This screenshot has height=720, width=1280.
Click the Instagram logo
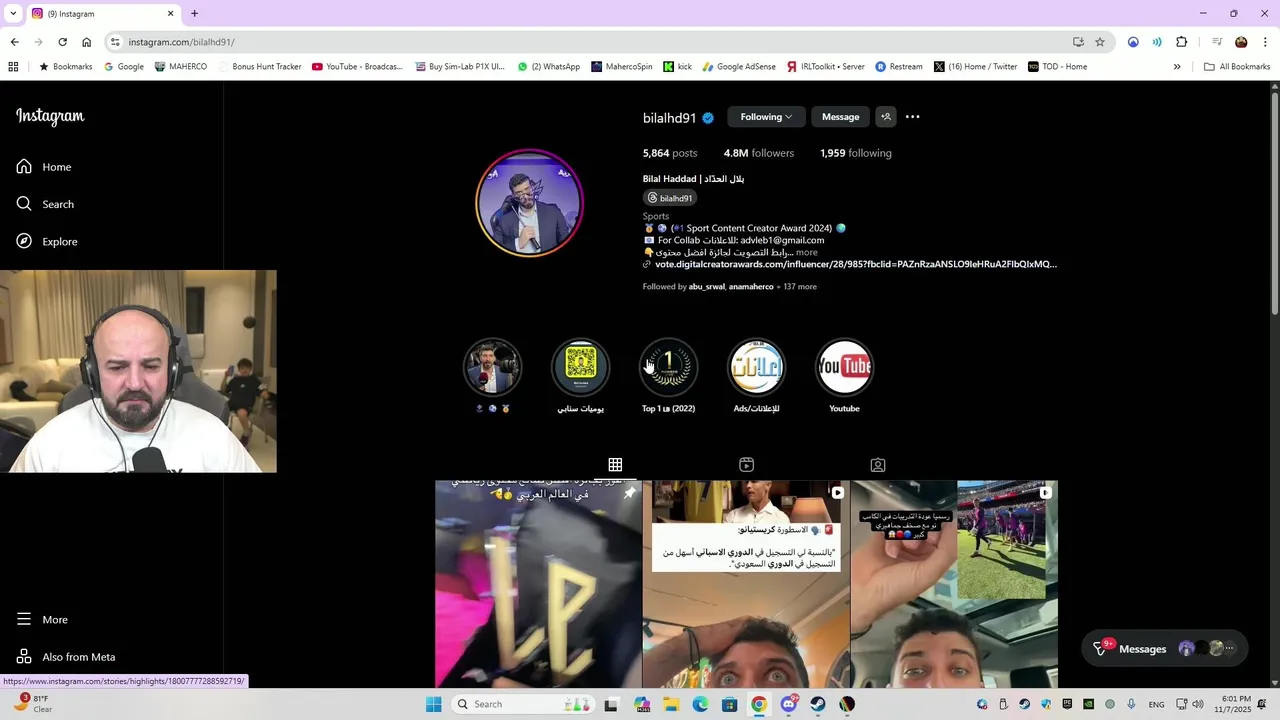point(50,116)
